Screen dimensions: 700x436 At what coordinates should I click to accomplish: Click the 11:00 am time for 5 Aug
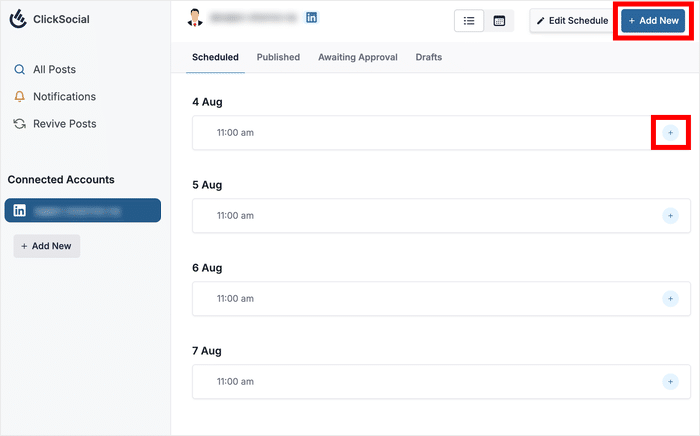coord(235,216)
